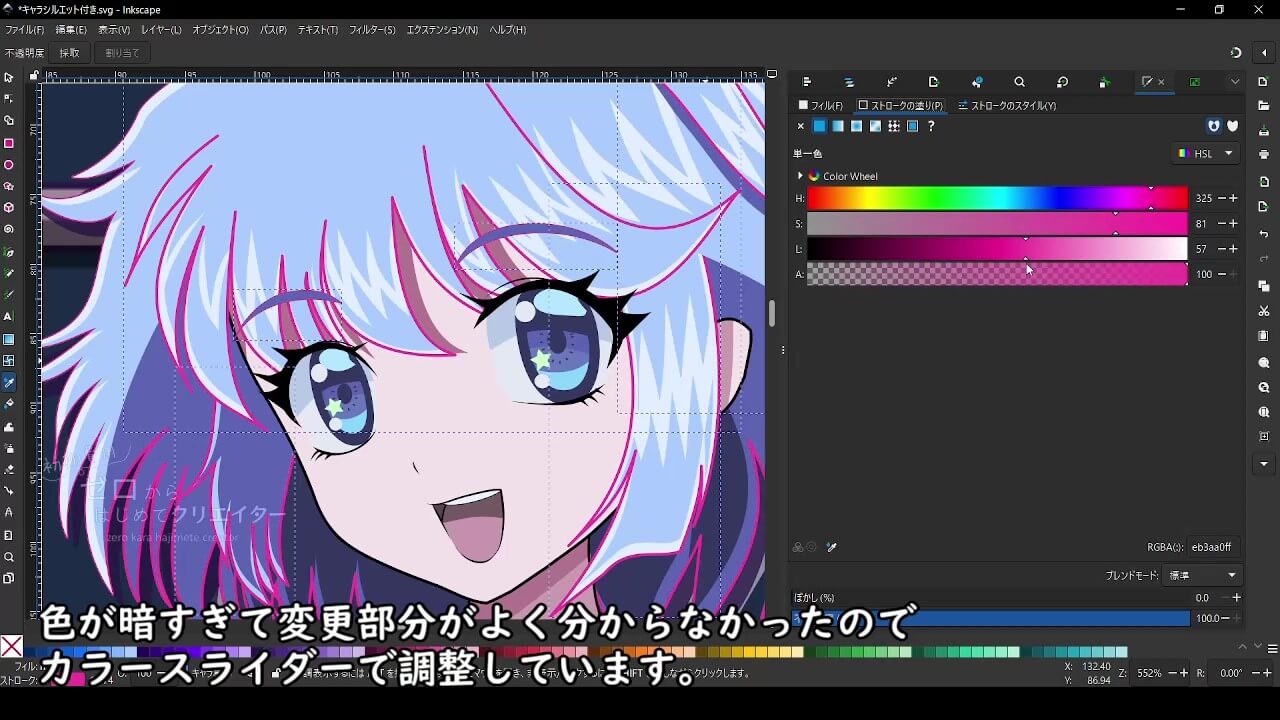
Task: Select the active Dropper tool
Action: click(x=8, y=382)
